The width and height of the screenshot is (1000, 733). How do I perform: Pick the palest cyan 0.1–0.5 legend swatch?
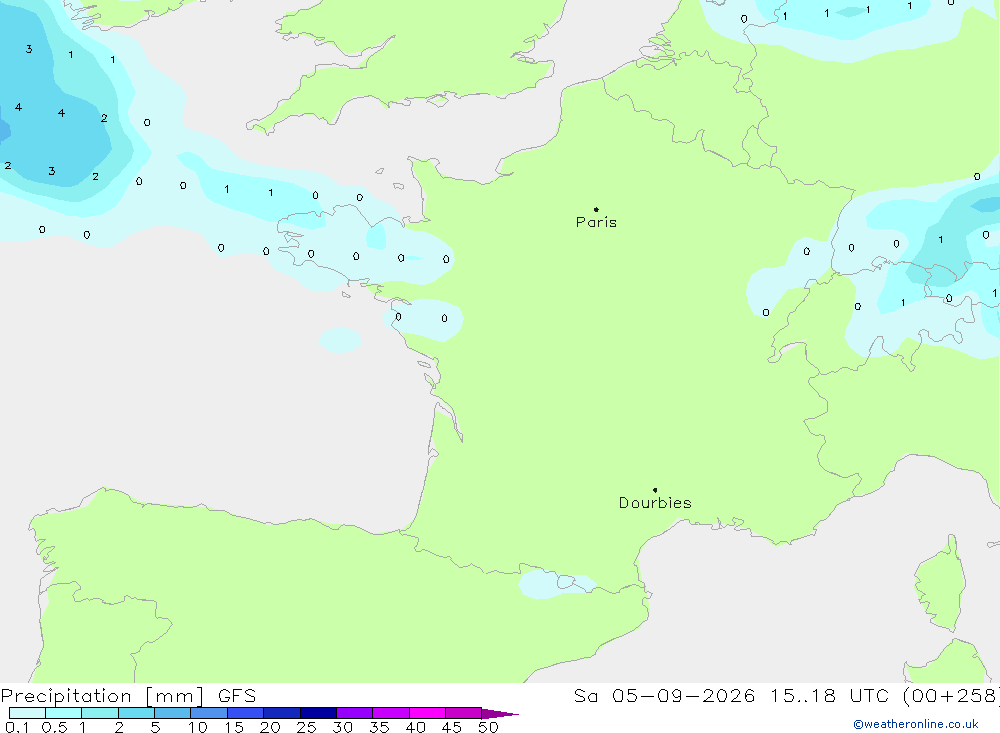[x=27, y=713]
